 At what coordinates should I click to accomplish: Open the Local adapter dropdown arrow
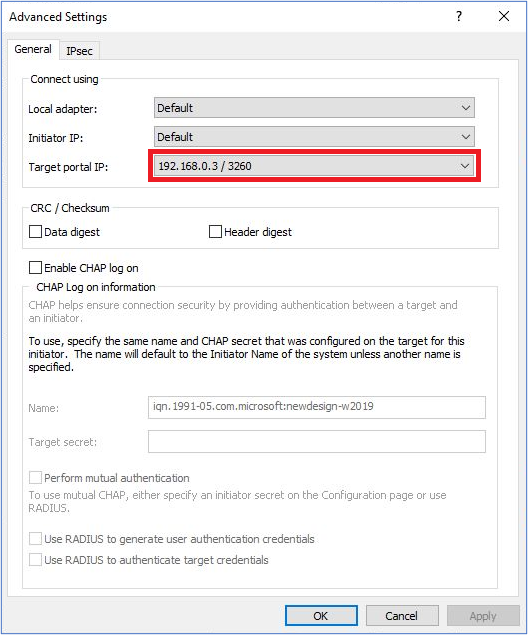[x=466, y=108]
